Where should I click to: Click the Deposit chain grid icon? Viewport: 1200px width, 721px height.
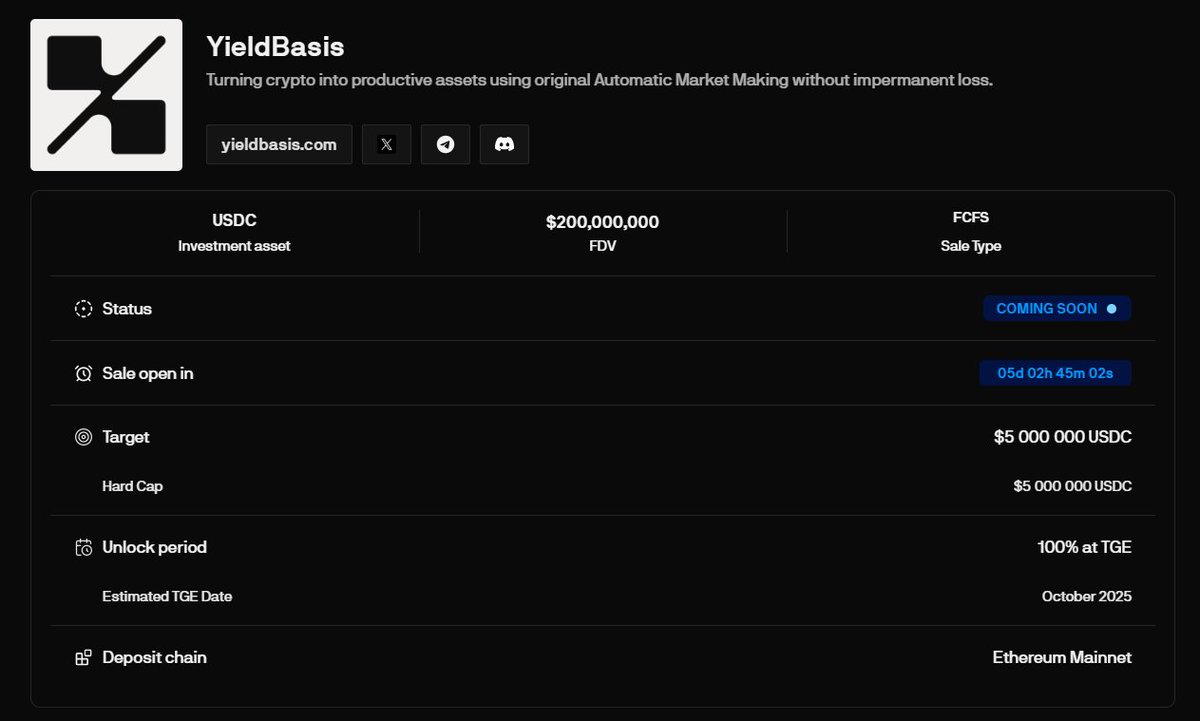(83, 657)
